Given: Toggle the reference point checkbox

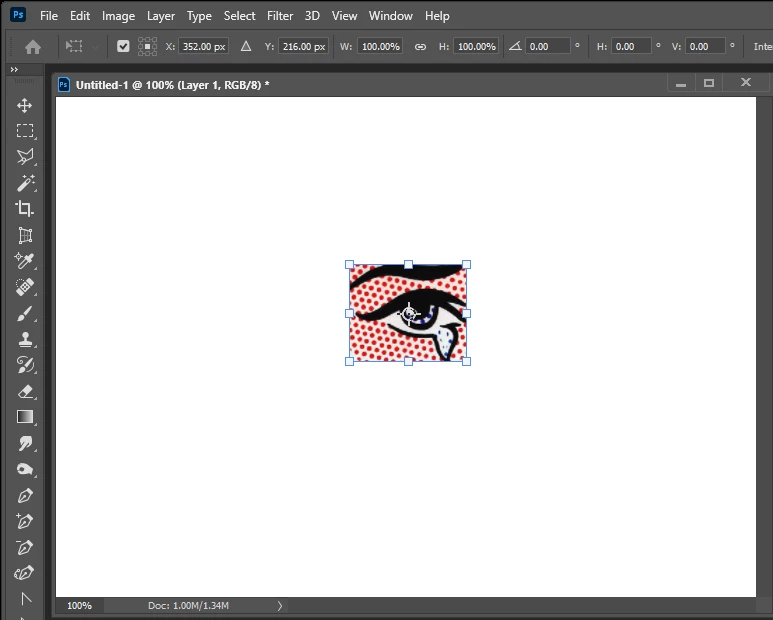Looking at the screenshot, I should point(123,46).
